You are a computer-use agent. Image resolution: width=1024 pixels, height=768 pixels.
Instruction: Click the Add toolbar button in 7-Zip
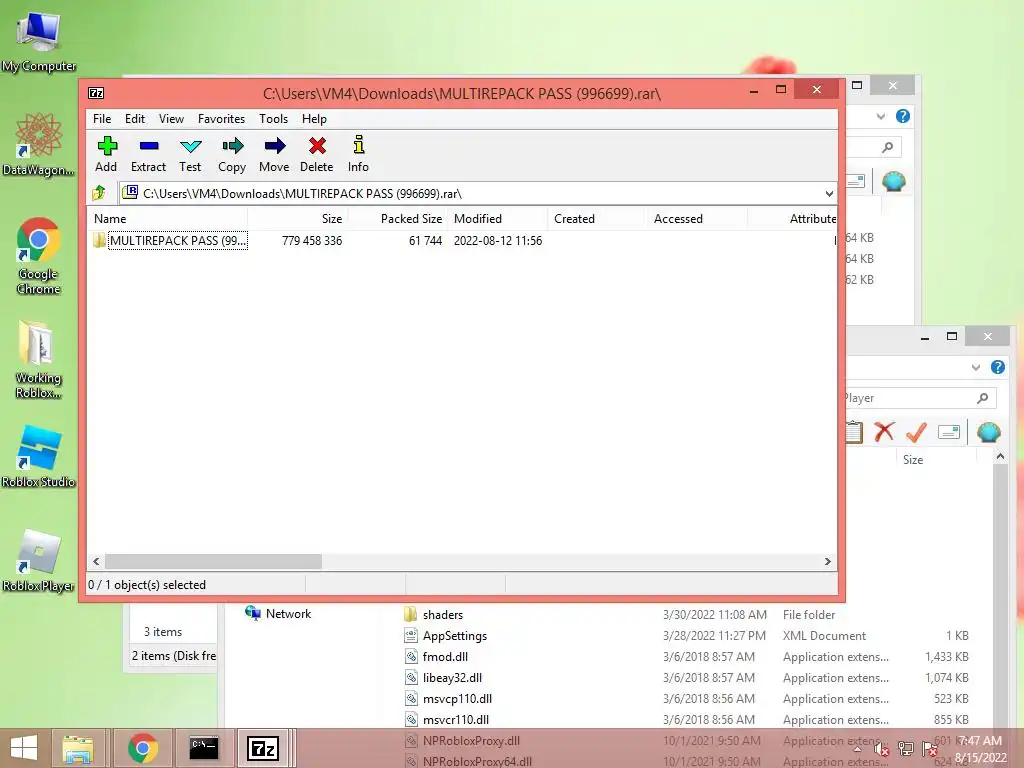pyautogui.click(x=106, y=155)
